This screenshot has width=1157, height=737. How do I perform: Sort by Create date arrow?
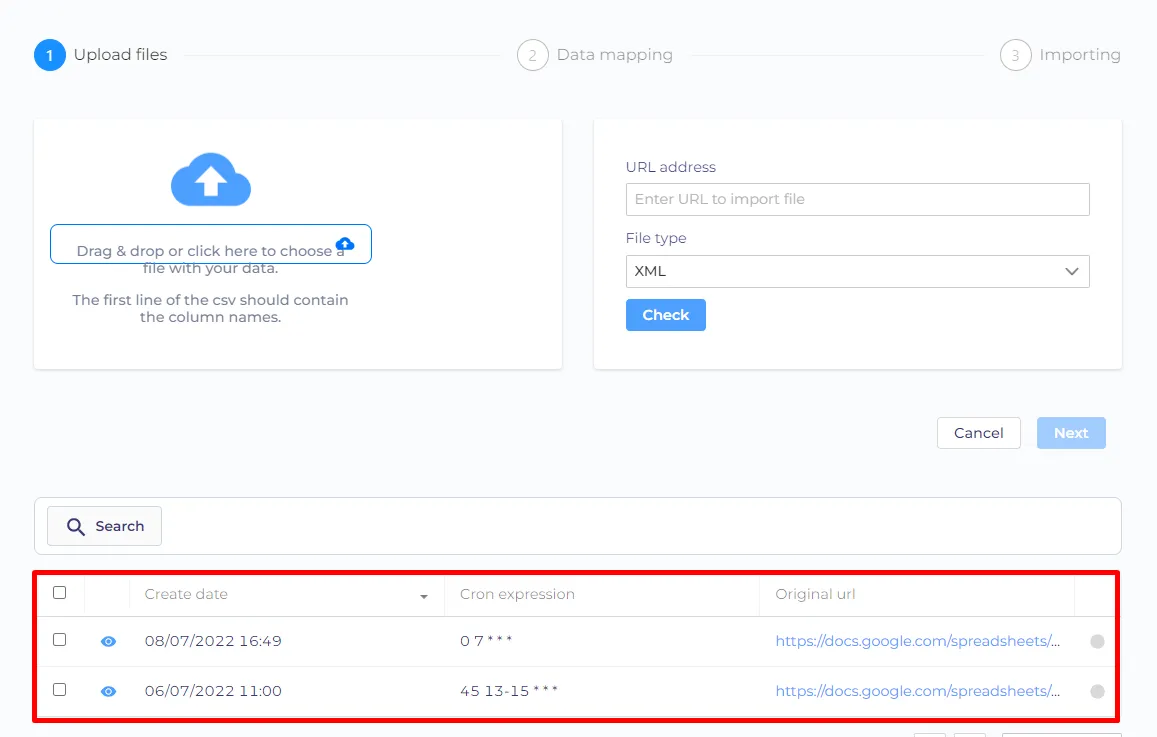pyautogui.click(x=424, y=596)
